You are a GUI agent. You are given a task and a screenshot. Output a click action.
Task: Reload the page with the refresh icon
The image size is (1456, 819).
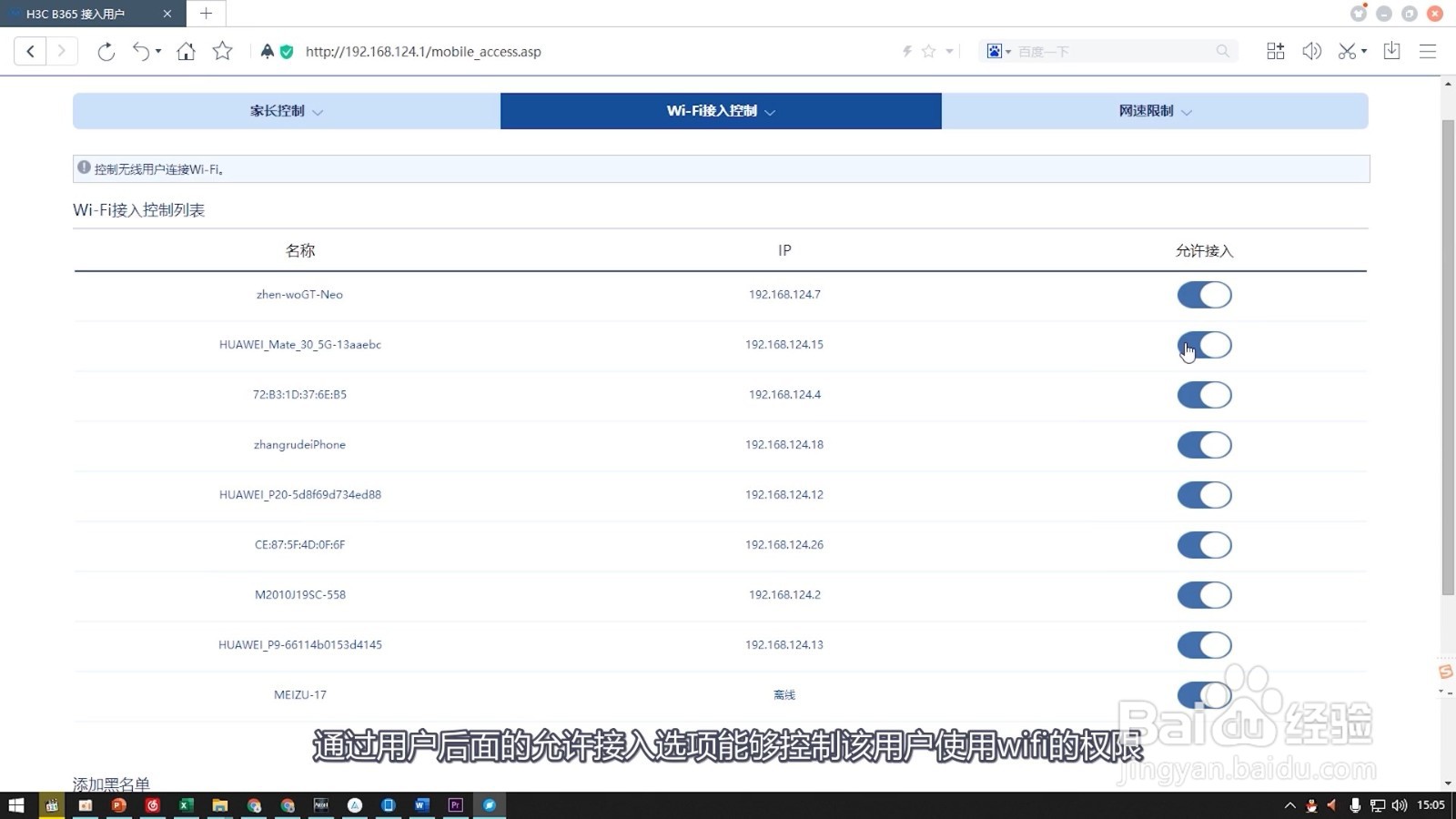pos(106,51)
